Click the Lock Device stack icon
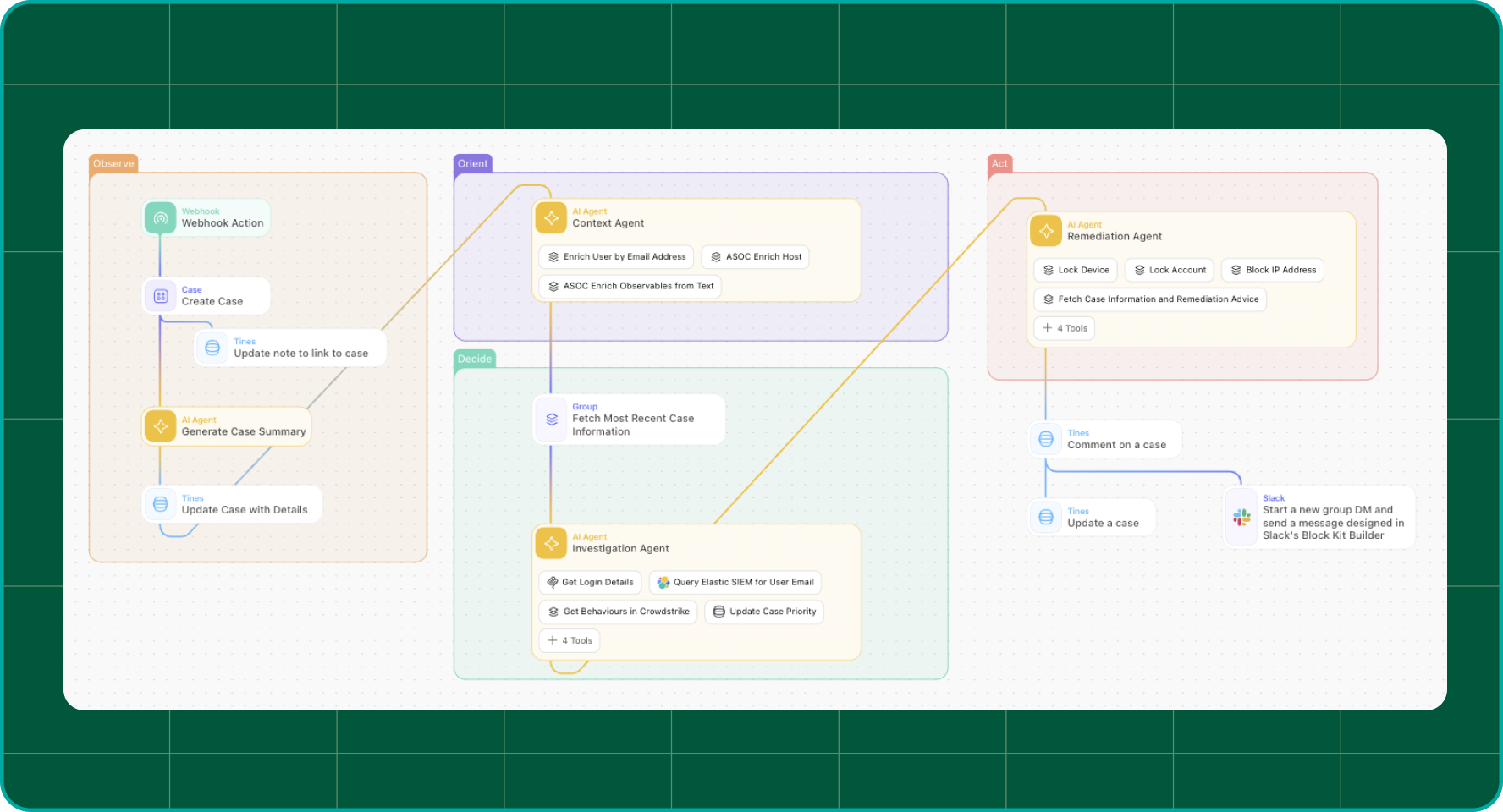 1049,270
